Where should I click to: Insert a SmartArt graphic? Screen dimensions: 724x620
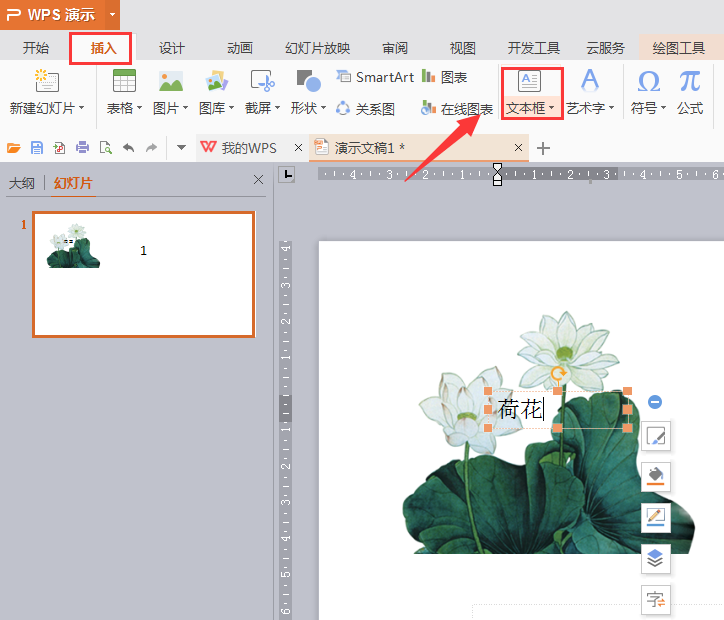[375, 77]
